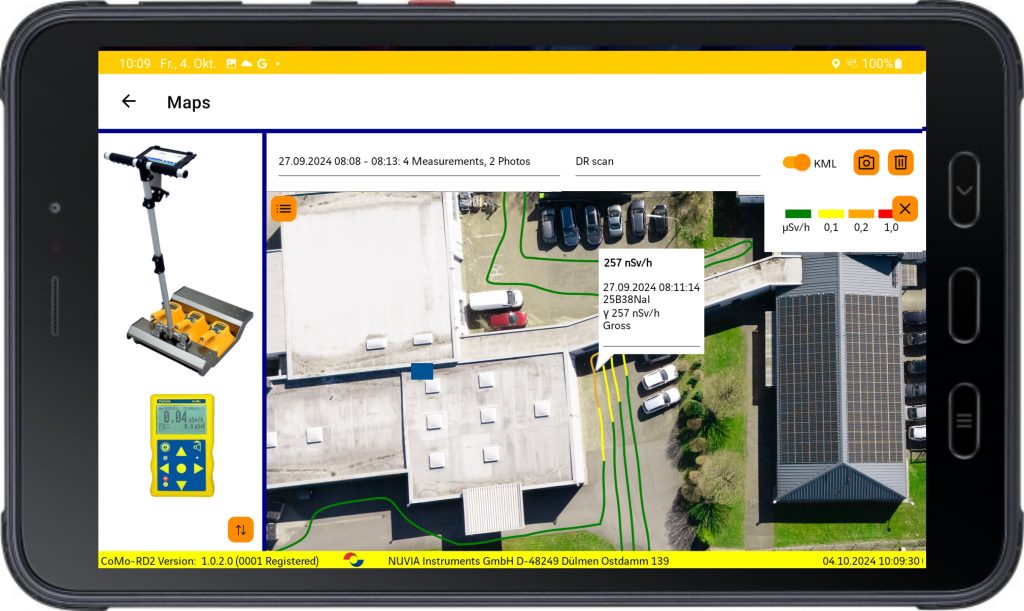Select the floor scanner device image
Viewport: 1024px width, 611px height.
[x=178, y=260]
